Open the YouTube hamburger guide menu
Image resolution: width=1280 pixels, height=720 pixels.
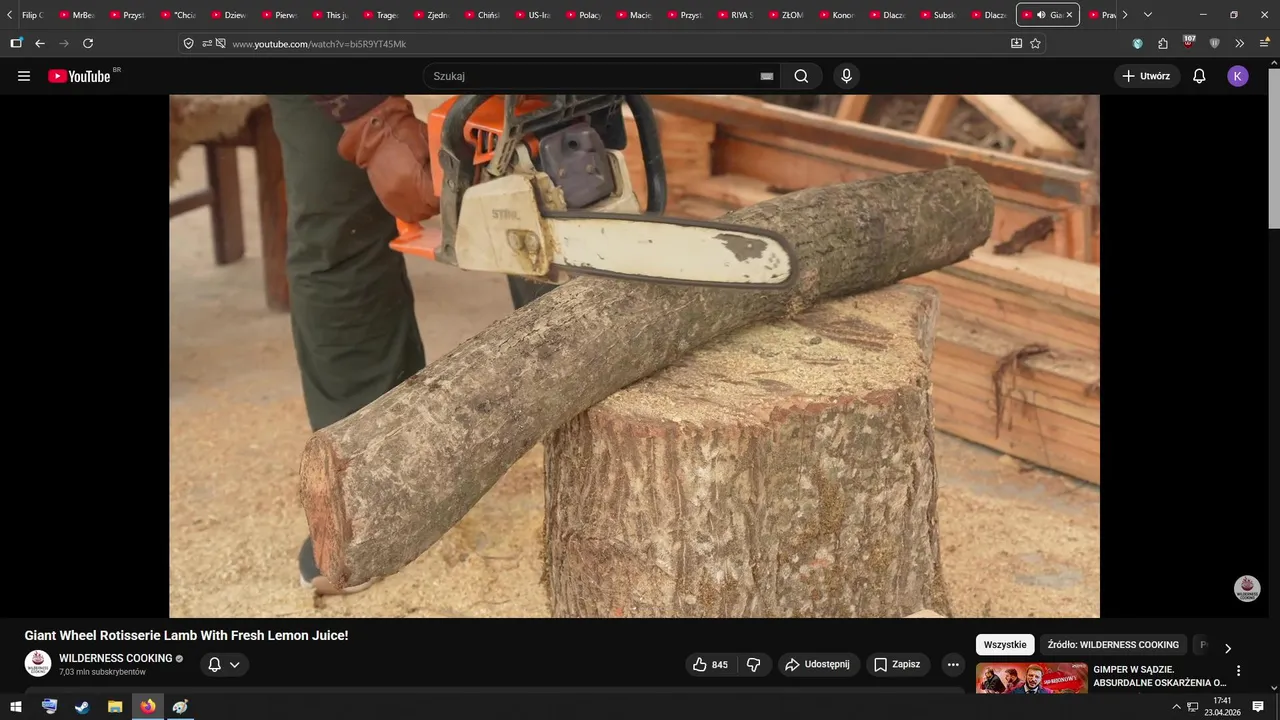(x=24, y=76)
